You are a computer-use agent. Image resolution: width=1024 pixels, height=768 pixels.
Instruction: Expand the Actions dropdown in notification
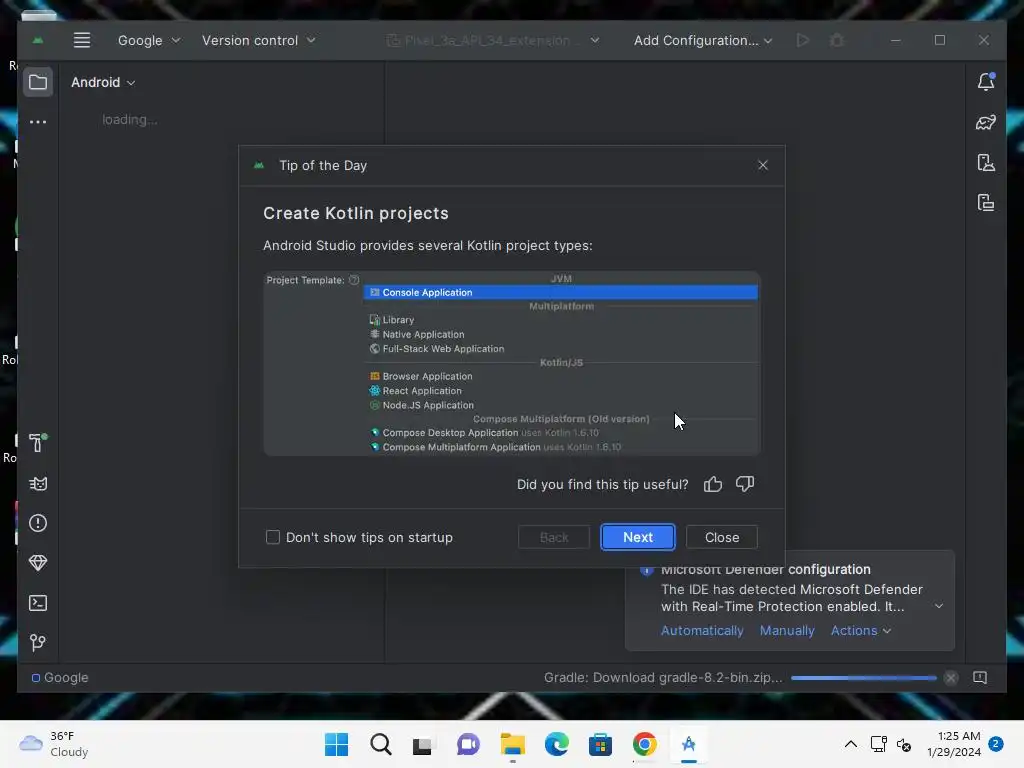tap(861, 631)
